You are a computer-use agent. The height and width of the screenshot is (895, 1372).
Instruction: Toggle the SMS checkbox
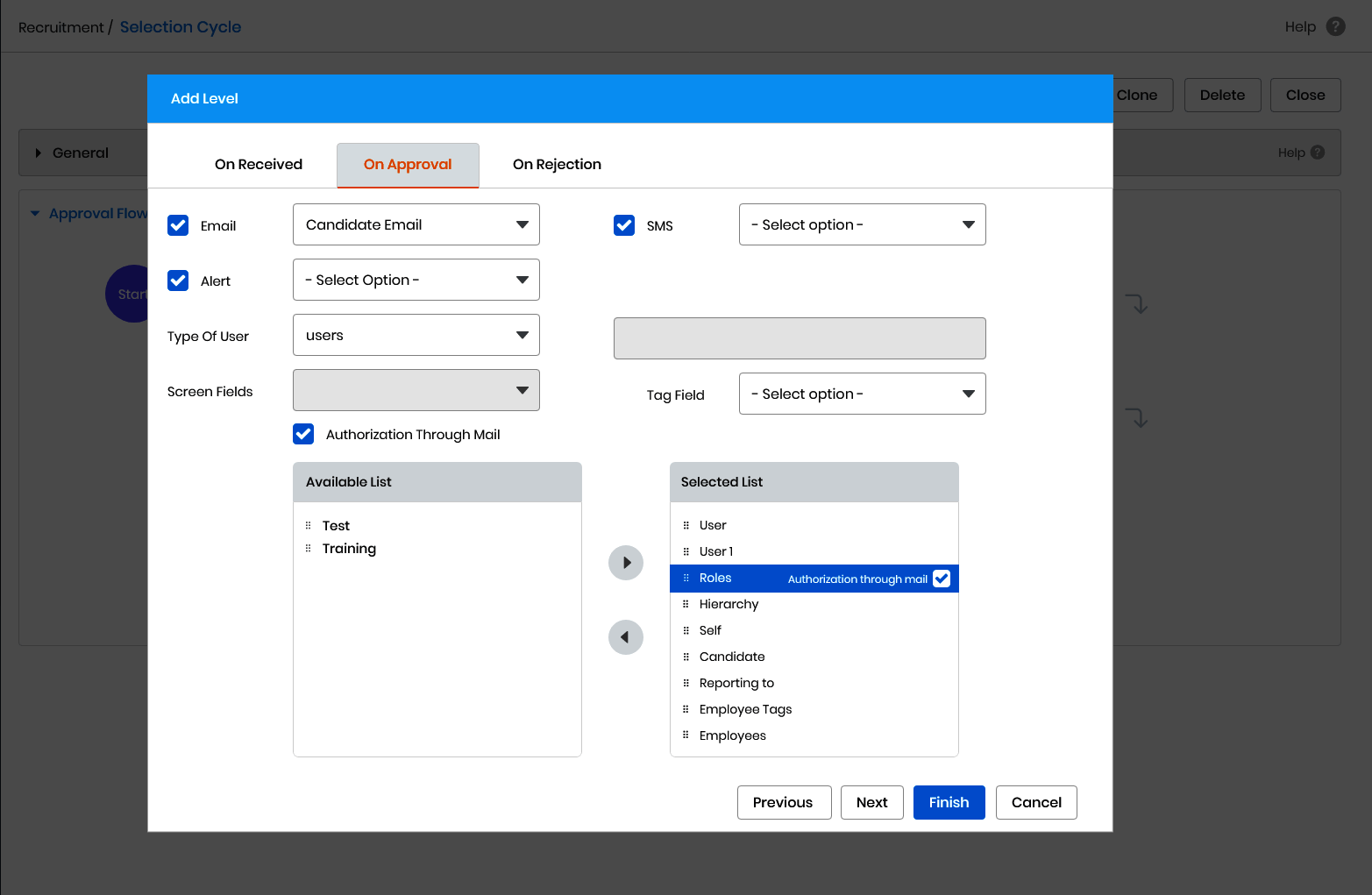[x=624, y=225]
